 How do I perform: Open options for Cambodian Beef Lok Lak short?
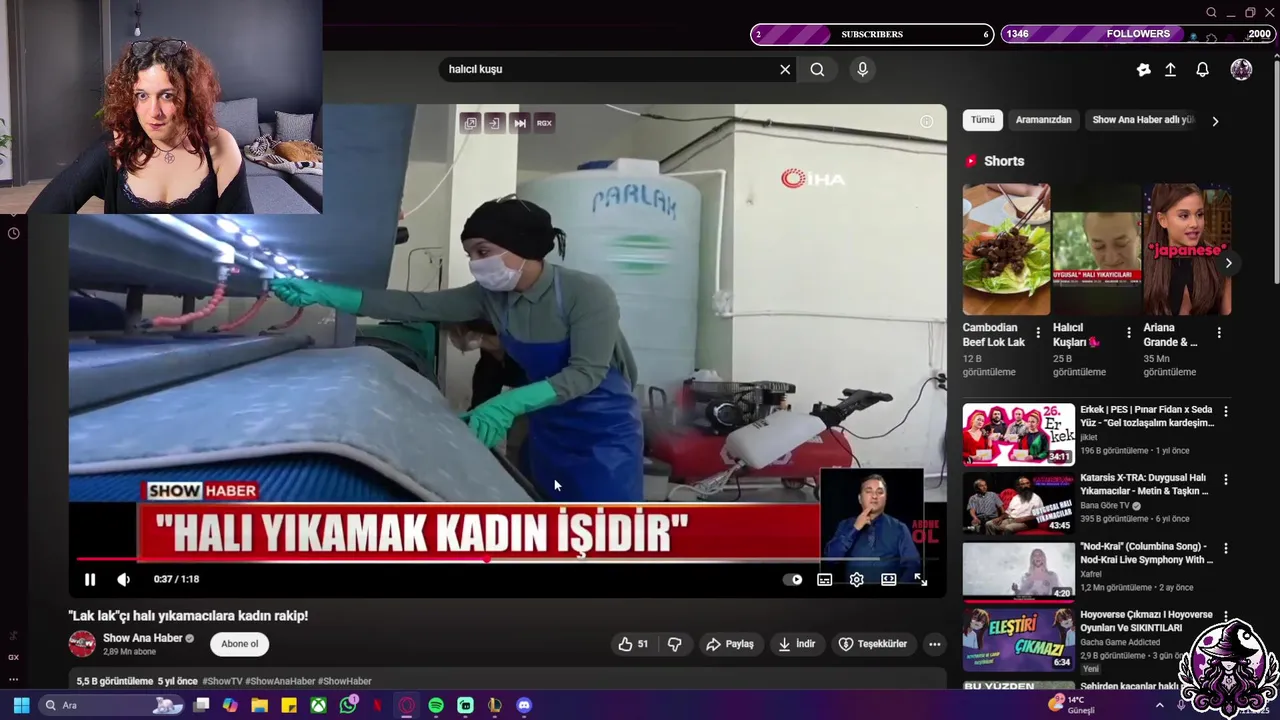point(1038,333)
